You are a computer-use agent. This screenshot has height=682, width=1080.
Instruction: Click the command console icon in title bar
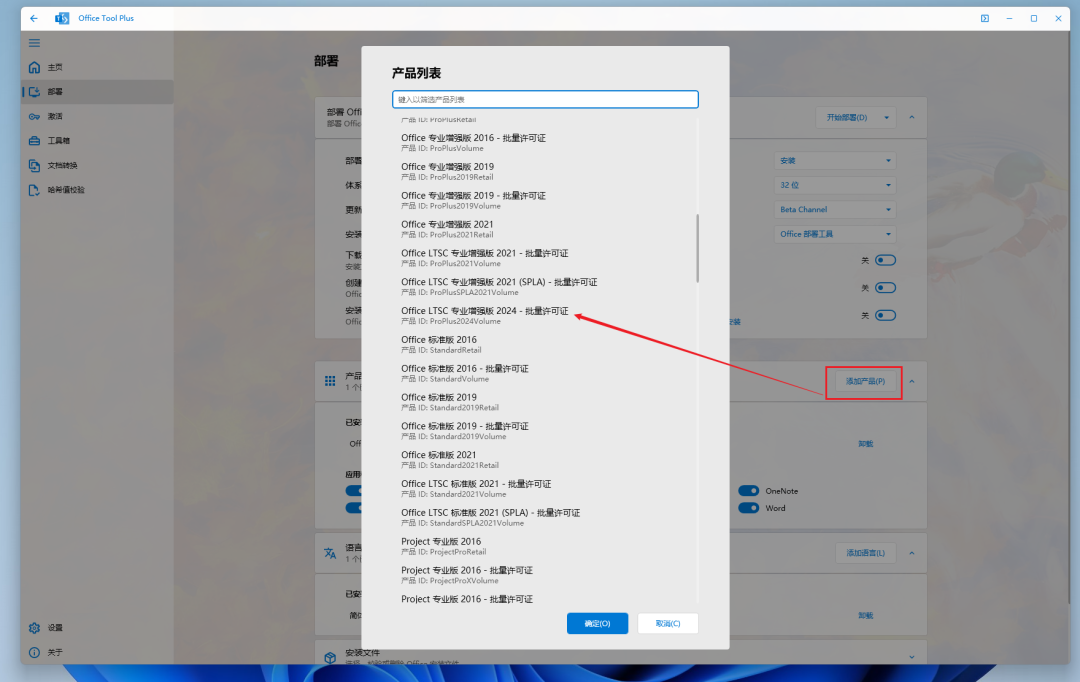(985, 19)
